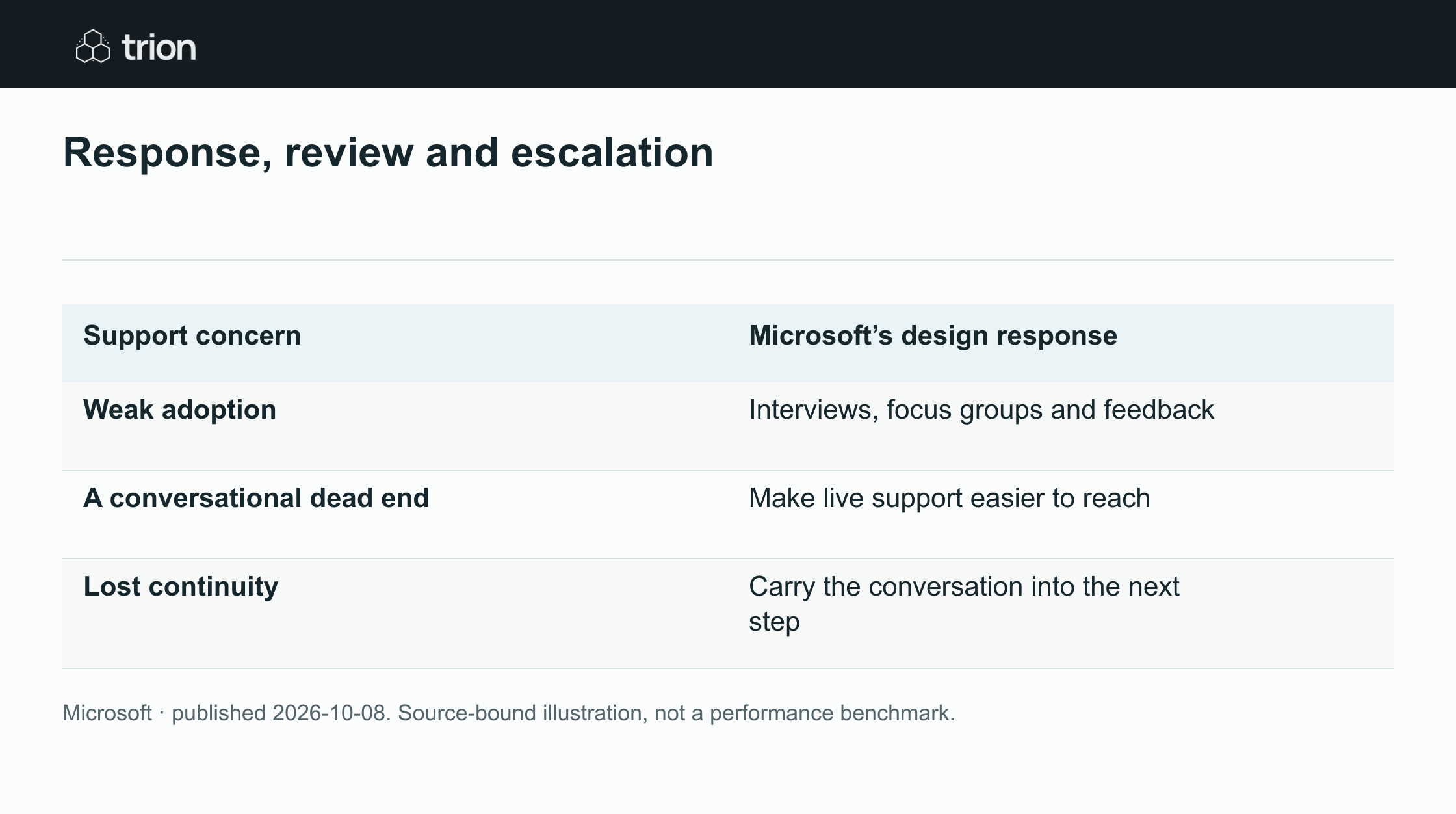The width and height of the screenshot is (1456, 814).
Task: Select the 'Response, review and escalation' heading
Action: pyautogui.click(x=388, y=152)
